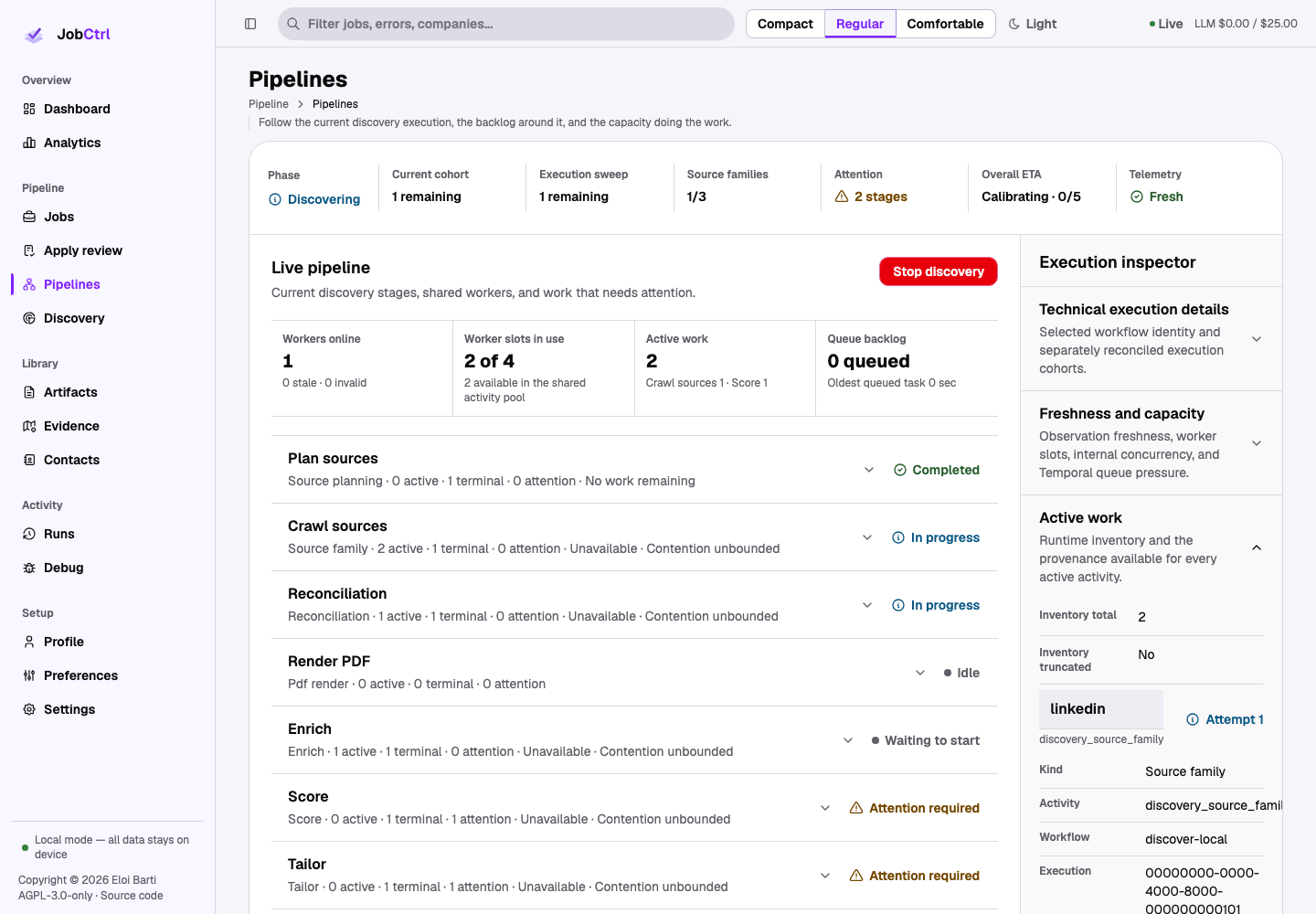Expand the Score stage

[825, 808]
